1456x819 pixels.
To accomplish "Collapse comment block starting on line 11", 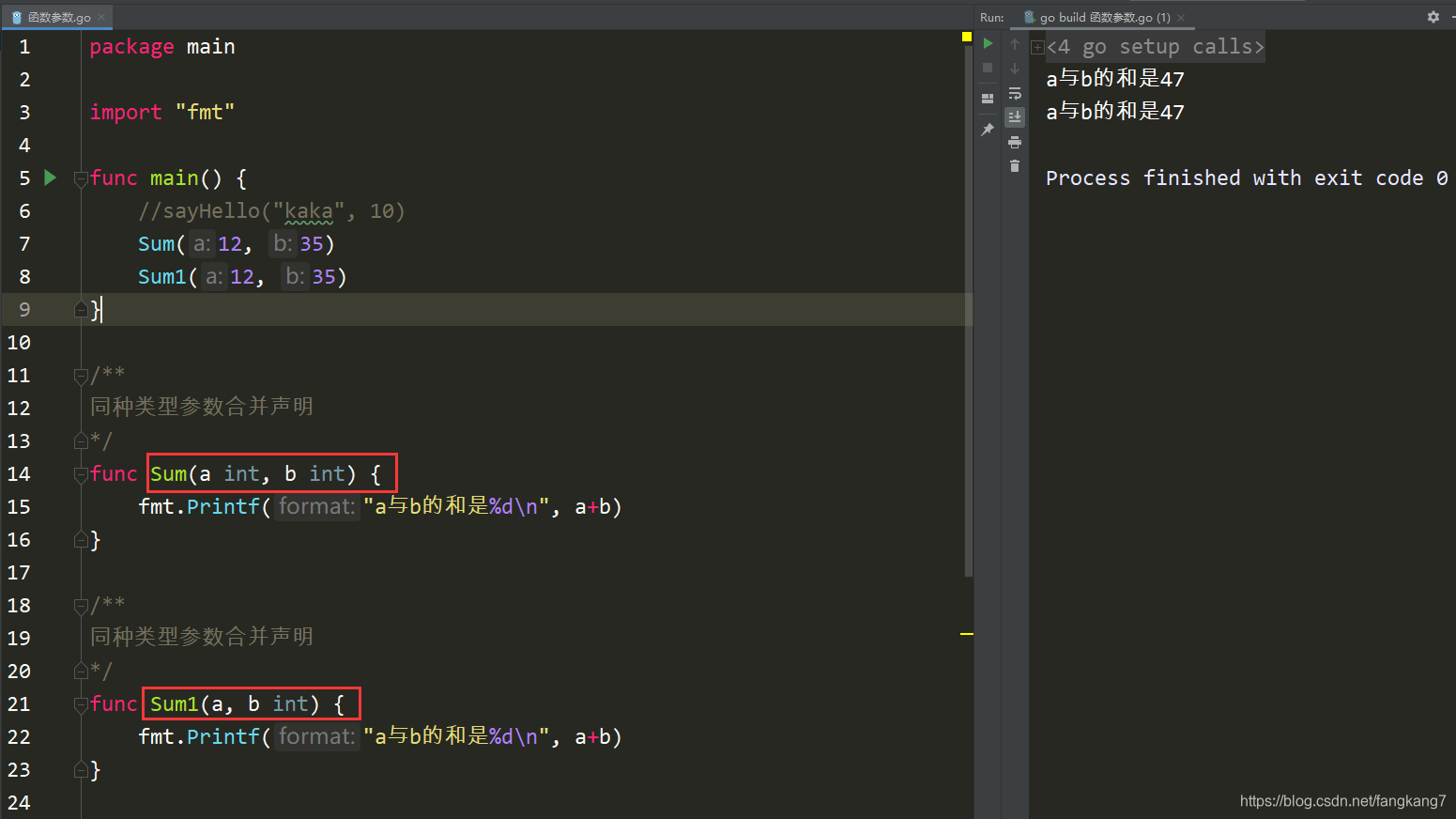I will coord(81,376).
